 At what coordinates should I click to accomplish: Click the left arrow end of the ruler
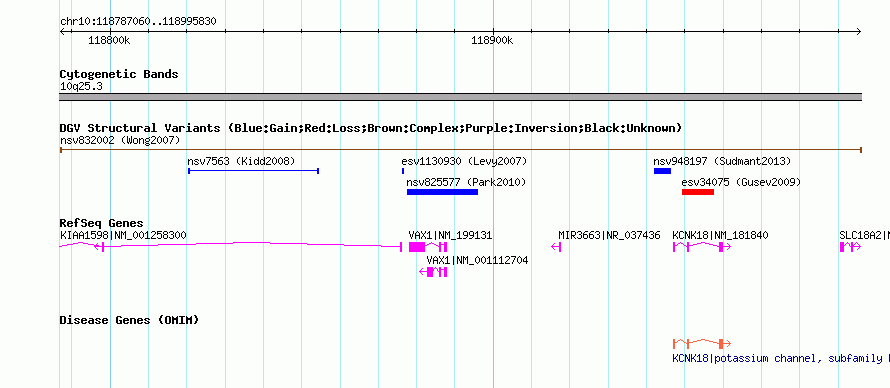63,32
